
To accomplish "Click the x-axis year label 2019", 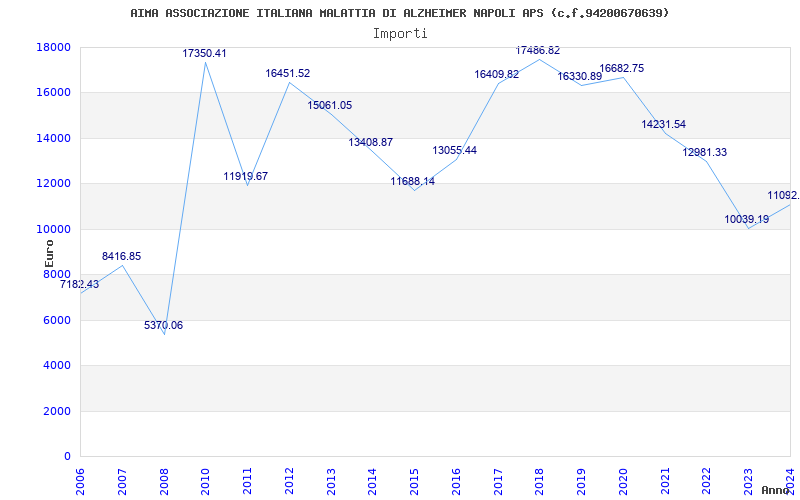I will click(x=582, y=482).
